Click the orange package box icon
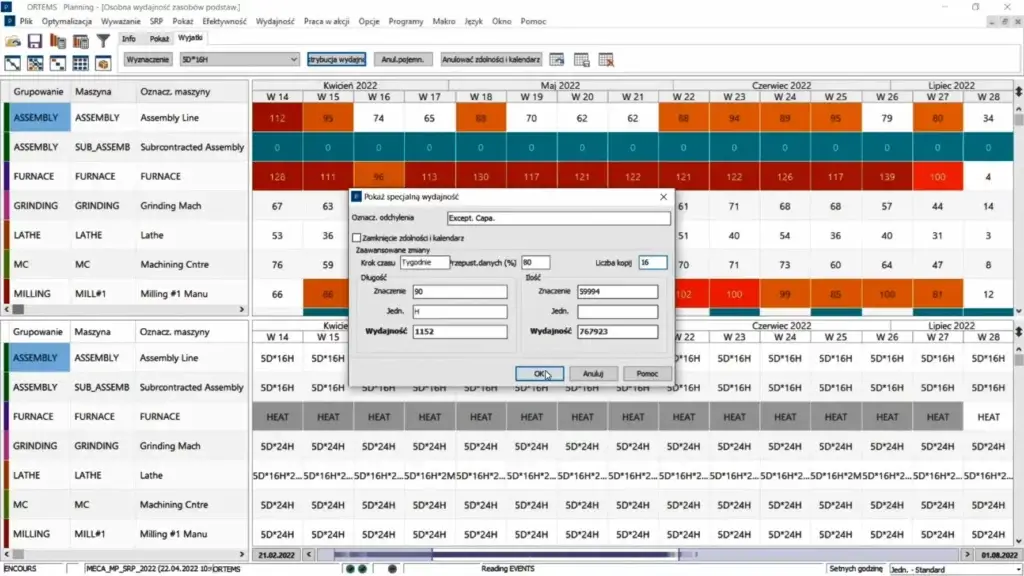 (x=102, y=63)
